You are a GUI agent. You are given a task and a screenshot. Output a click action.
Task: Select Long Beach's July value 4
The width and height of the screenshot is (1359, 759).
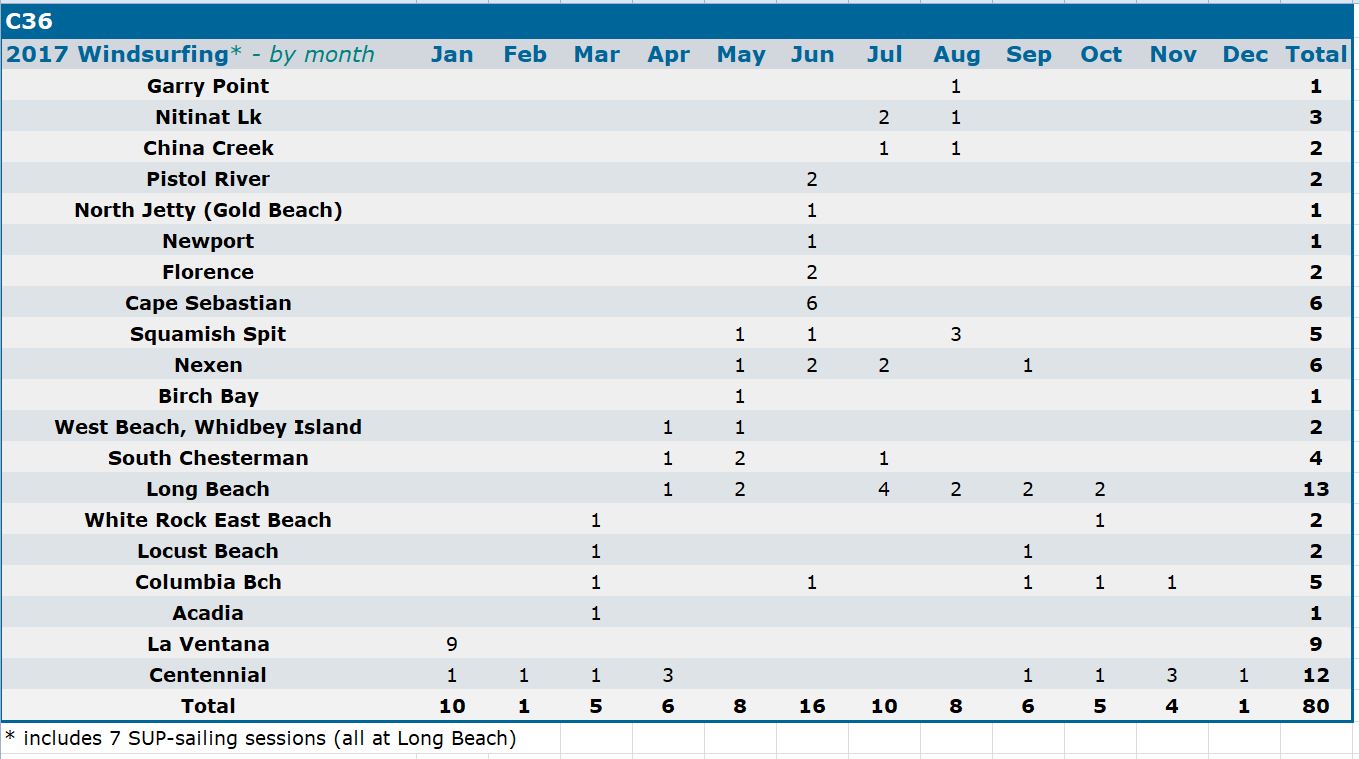[884, 489]
